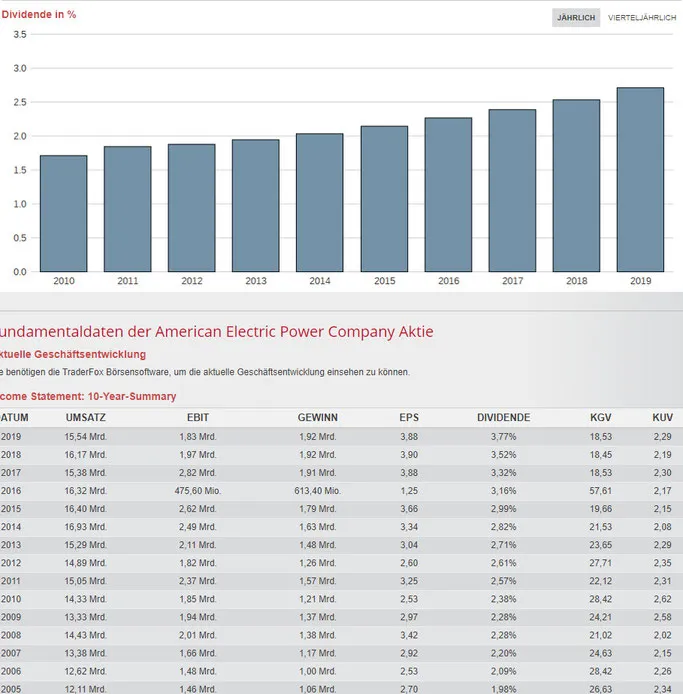Select EPS value 3,90
Image resolution: width=683 pixels, height=694 pixels.
point(409,455)
